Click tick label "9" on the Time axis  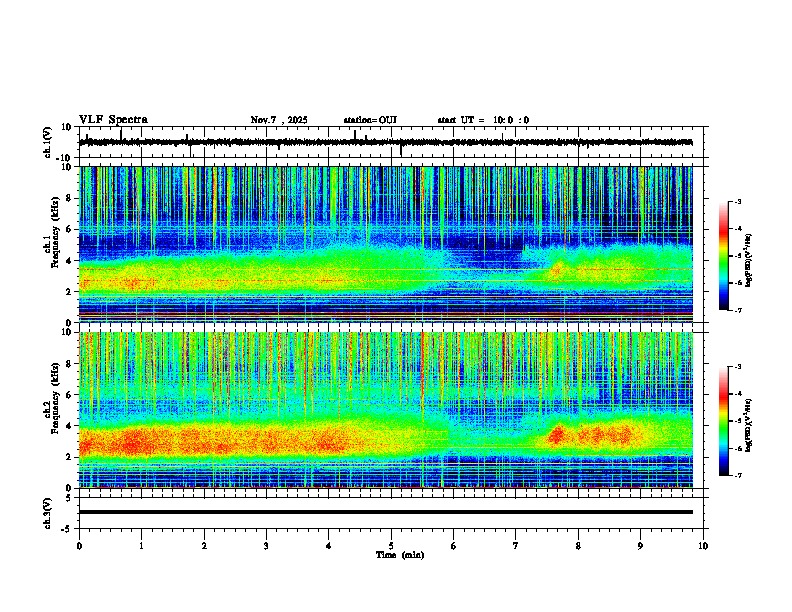[640, 546]
